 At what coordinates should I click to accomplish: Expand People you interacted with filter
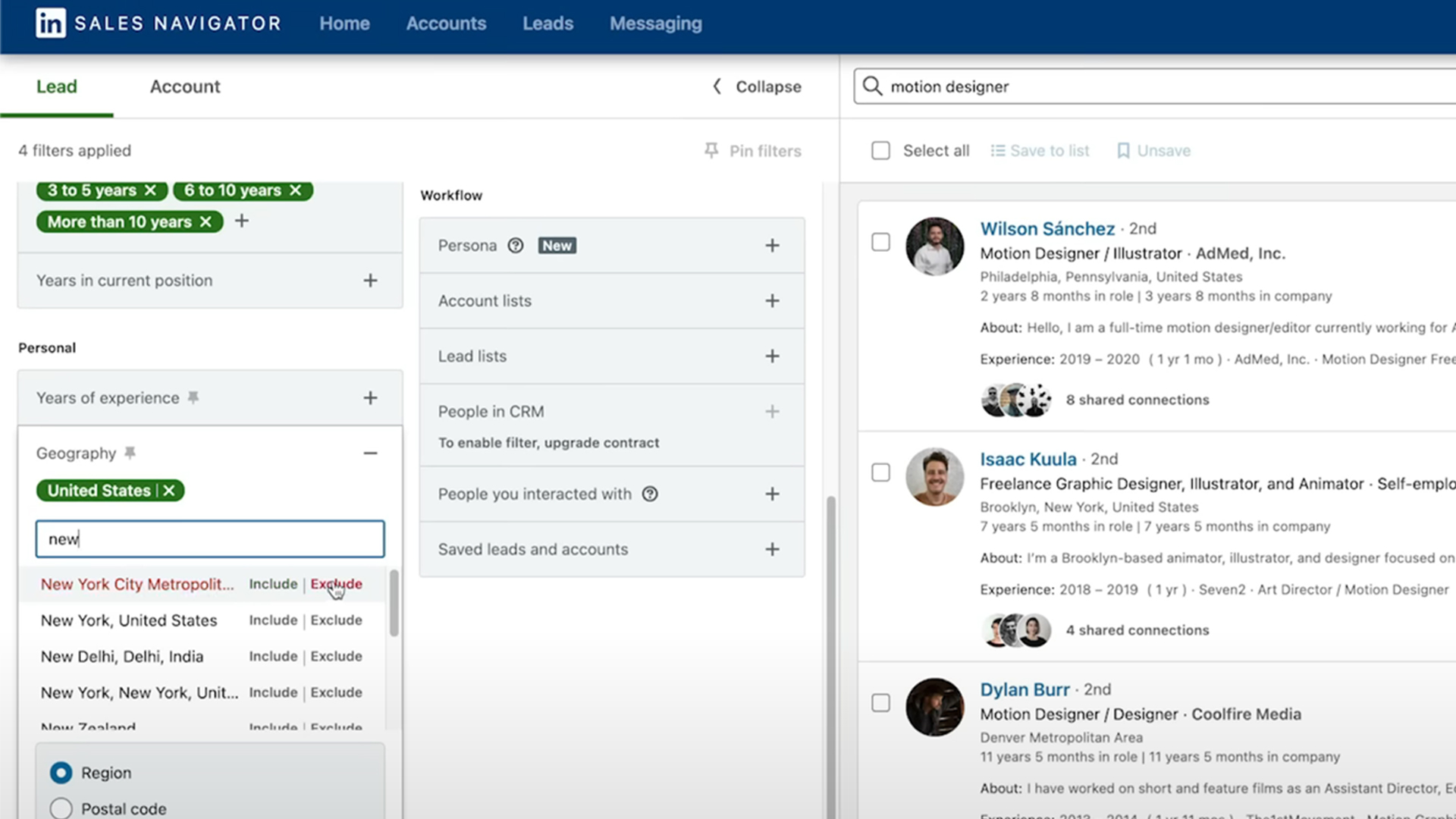[x=772, y=494]
